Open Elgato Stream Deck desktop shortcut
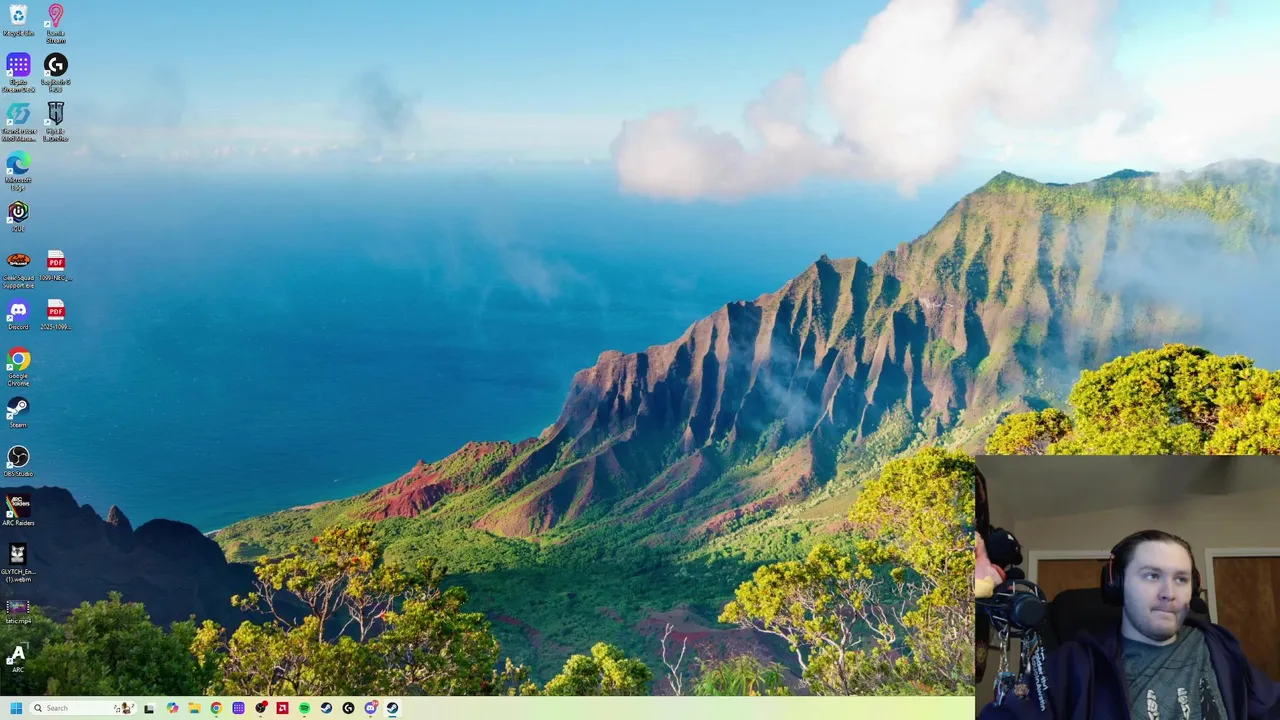 pos(18,72)
